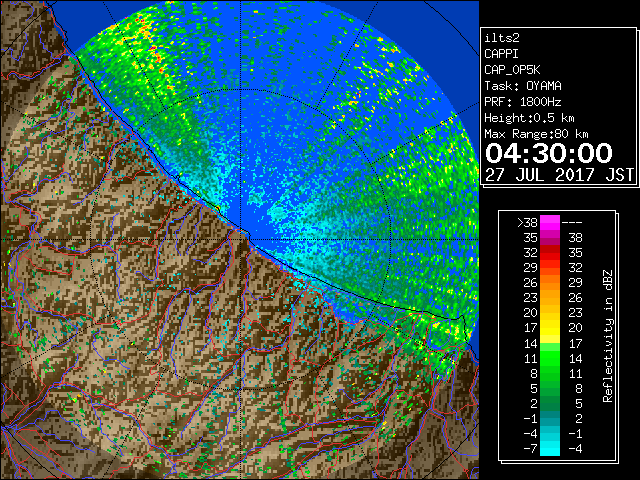Click the magenta >38 dBZ color band

[x=550, y=222]
